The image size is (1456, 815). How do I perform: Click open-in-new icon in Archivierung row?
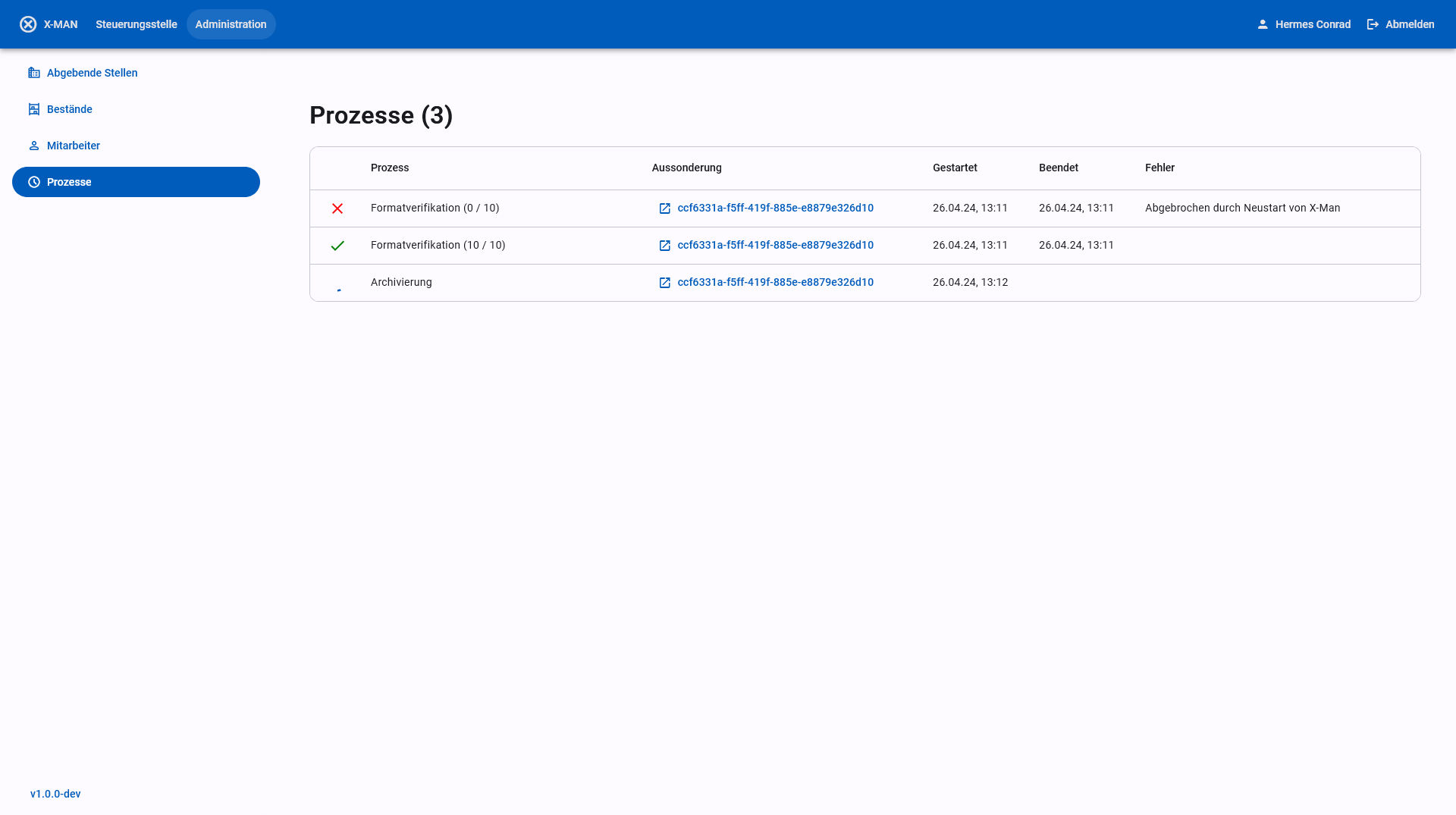(x=665, y=283)
